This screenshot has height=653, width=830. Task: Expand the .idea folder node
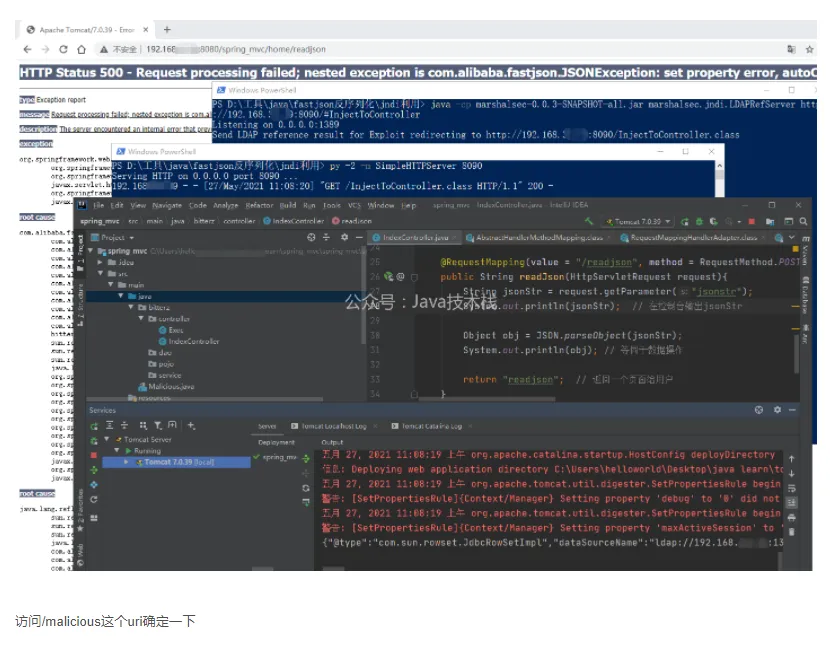(x=100, y=262)
